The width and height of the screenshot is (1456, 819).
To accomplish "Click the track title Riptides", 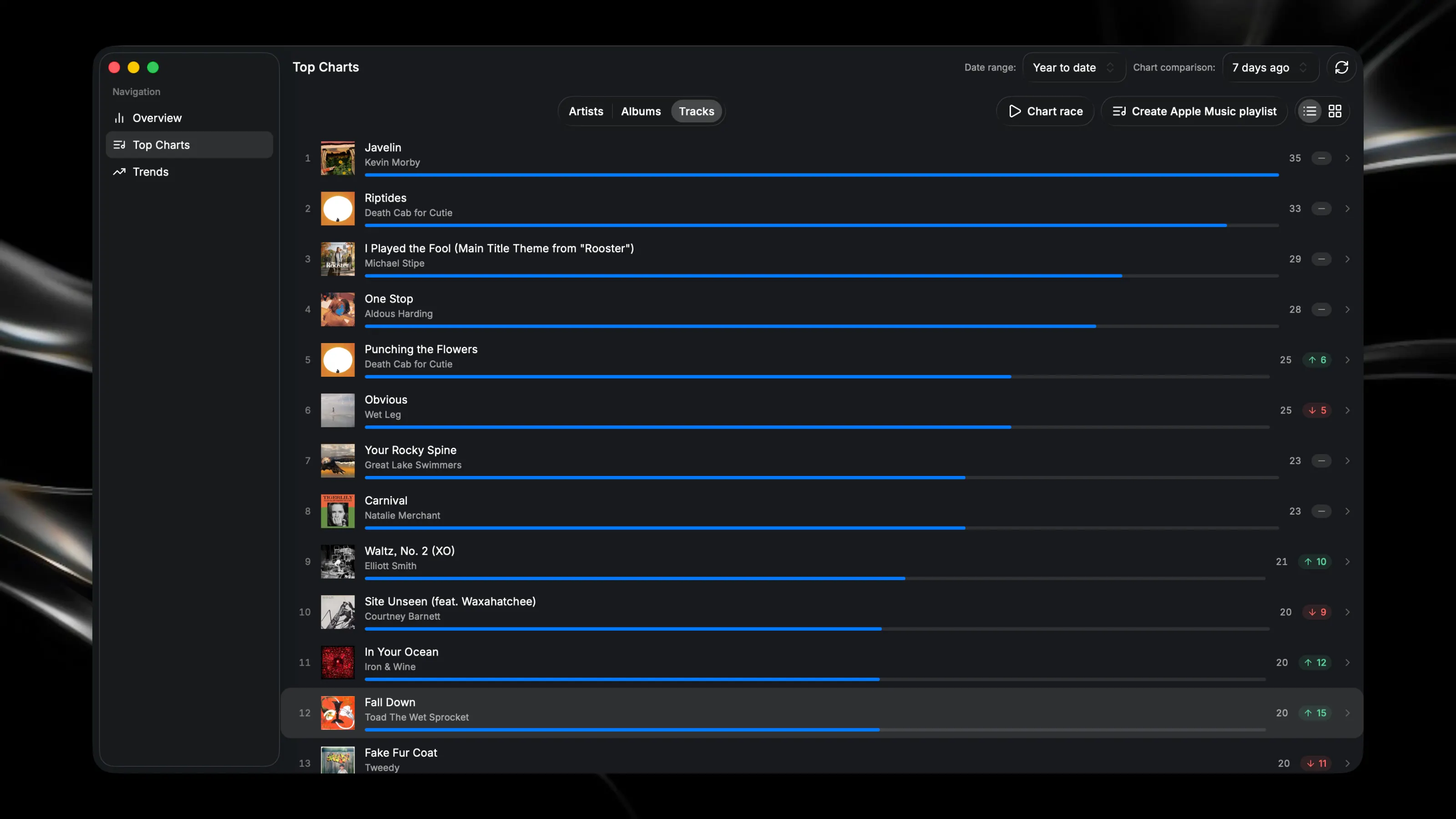I will [x=385, y=198].
